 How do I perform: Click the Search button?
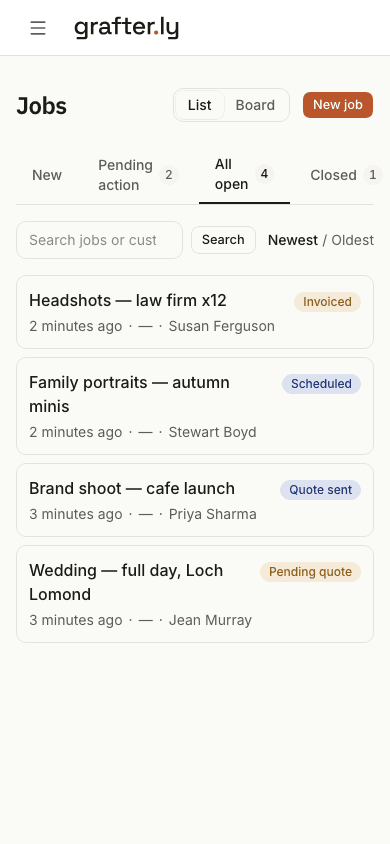(x=223, y=240)
